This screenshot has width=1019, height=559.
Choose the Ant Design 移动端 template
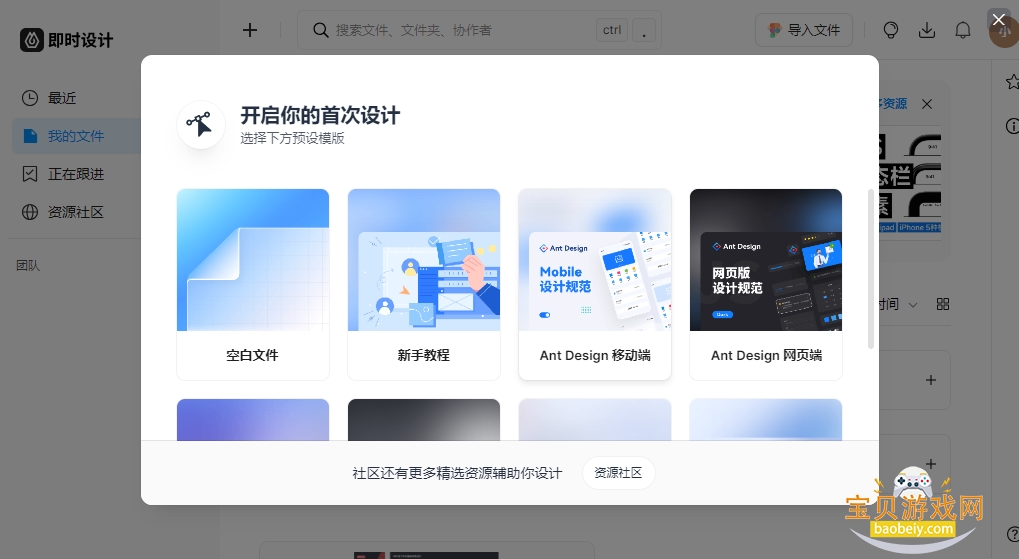pos(595,284)
